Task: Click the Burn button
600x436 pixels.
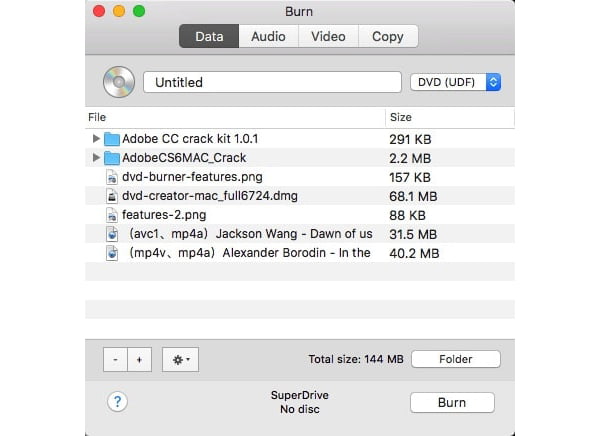Action: (452, 402)
